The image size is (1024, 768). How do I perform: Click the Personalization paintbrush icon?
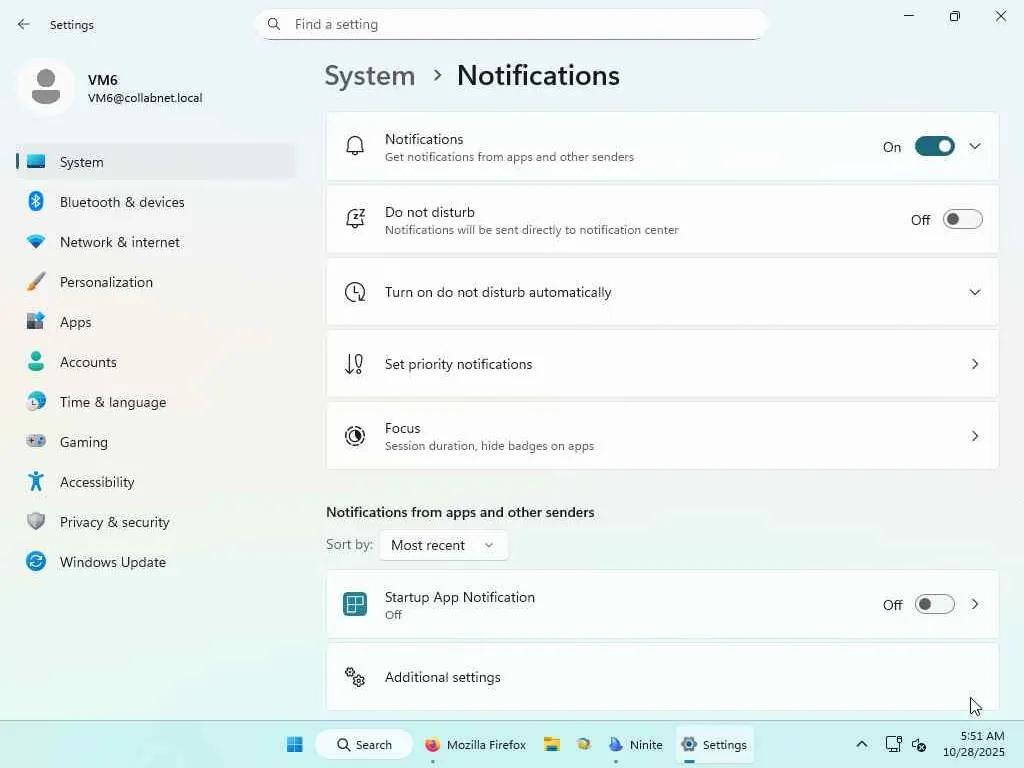coord(36,282)
